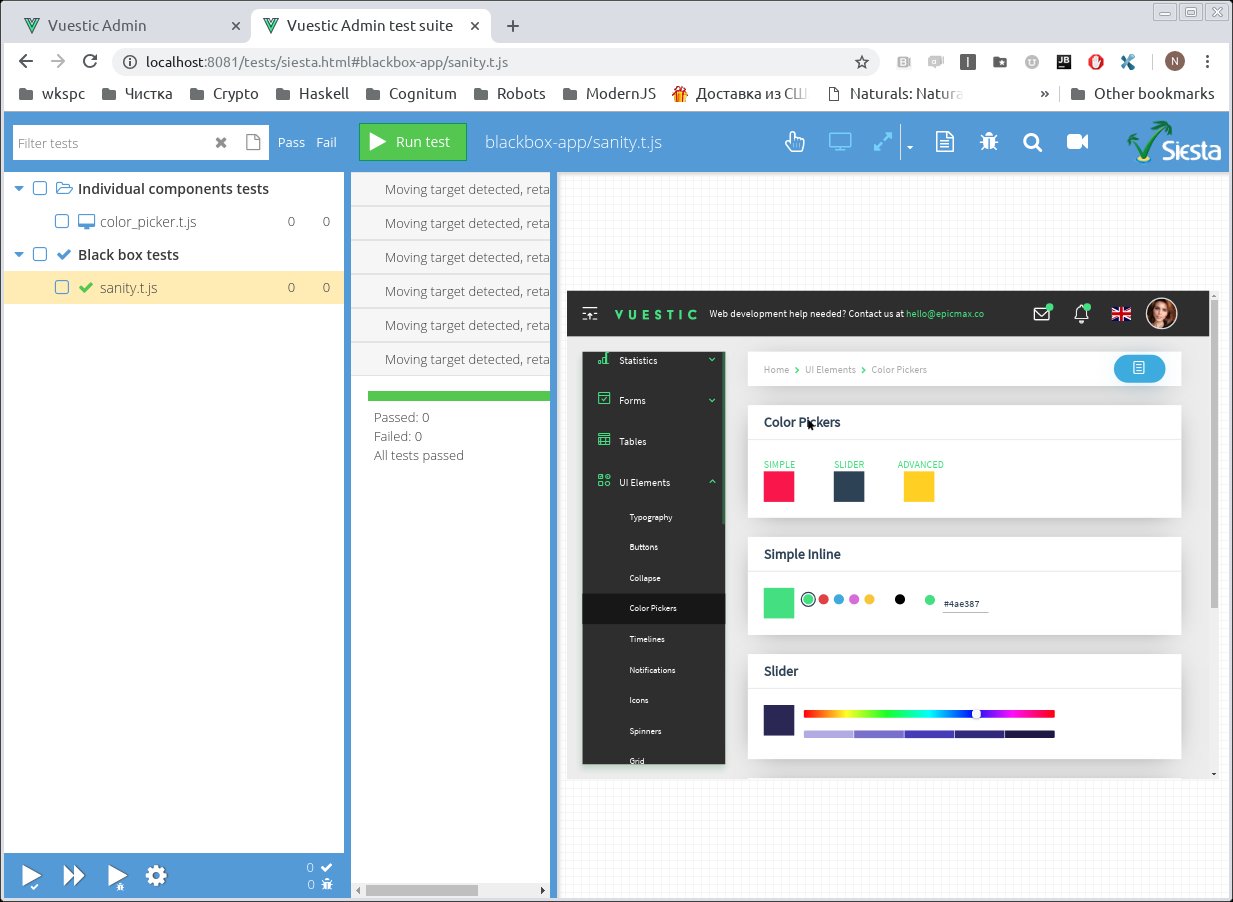Click the bug debug icon in Siesta toolbar

click(989, 142)
